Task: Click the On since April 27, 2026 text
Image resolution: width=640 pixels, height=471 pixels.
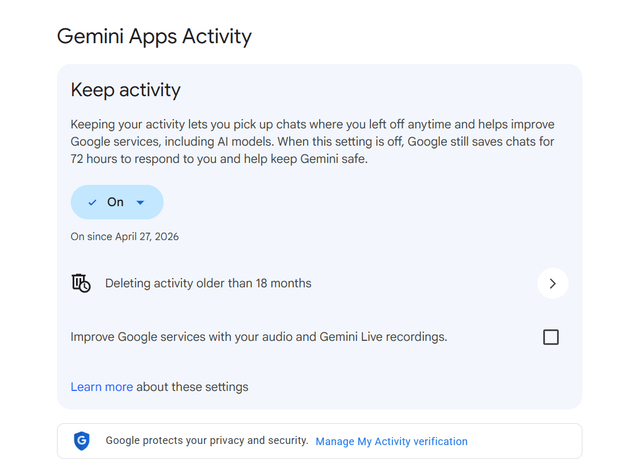Action: coord(124,237)
